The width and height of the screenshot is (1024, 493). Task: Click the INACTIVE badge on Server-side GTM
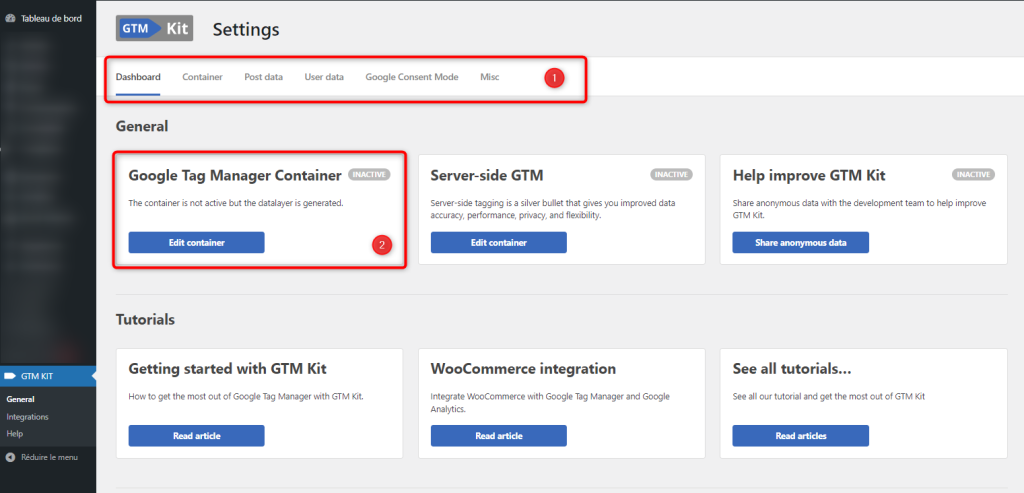tap(671, 174)
